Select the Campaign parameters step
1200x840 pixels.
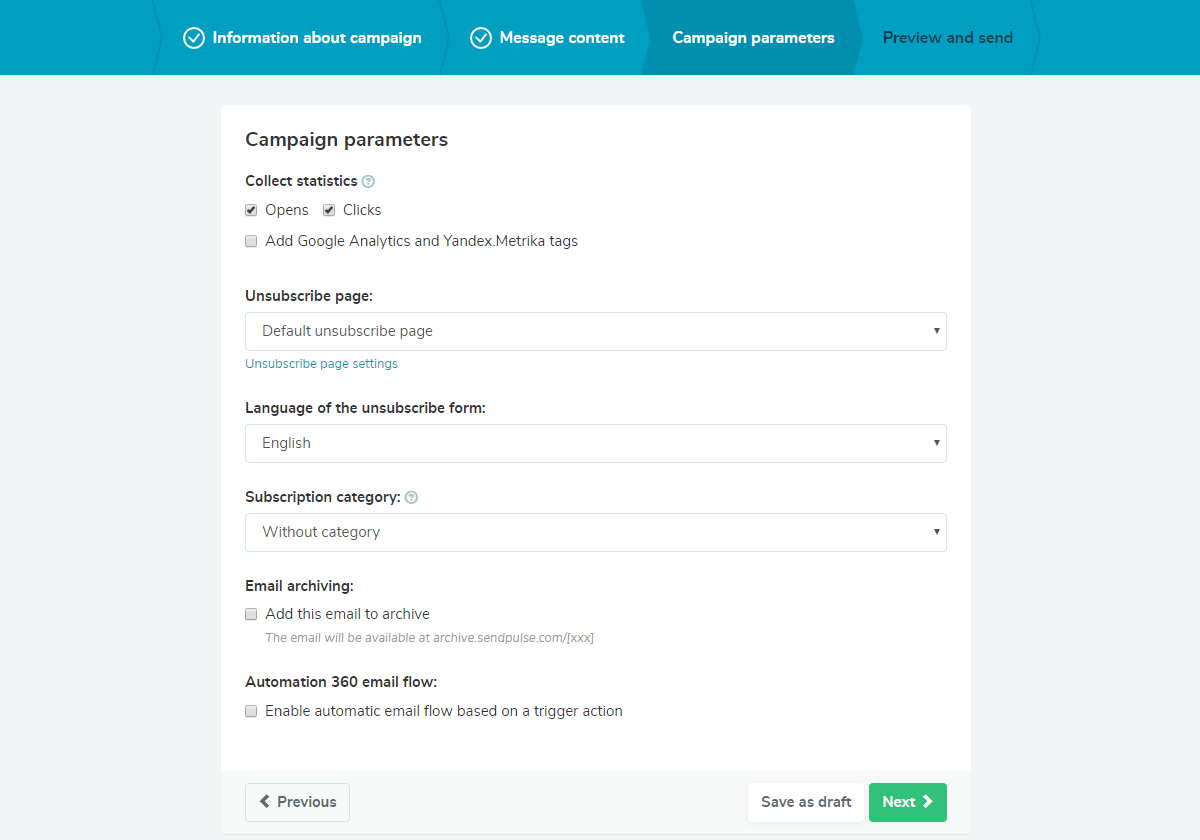click(753, 38)
